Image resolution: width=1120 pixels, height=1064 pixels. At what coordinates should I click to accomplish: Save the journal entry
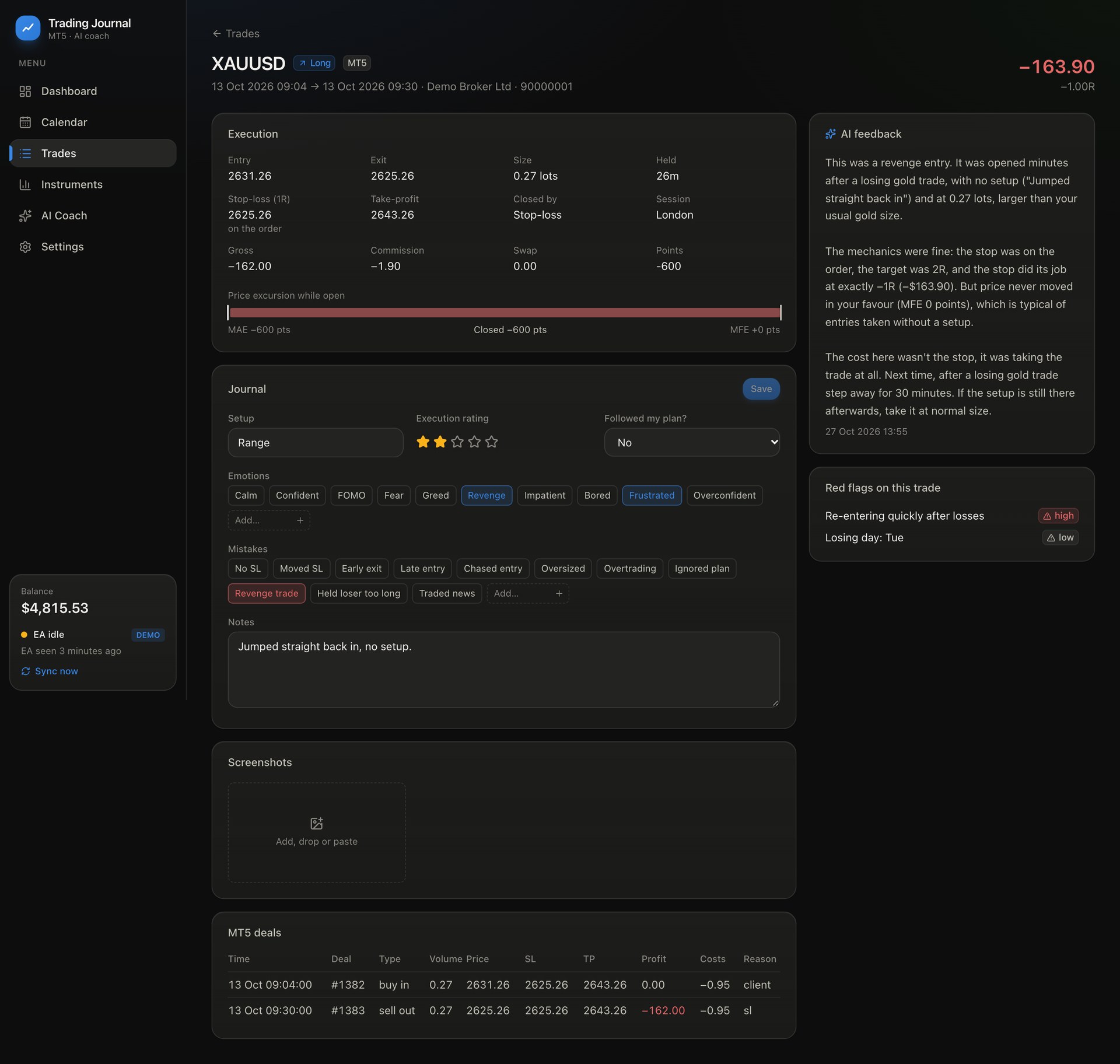[x=761, y=389]
